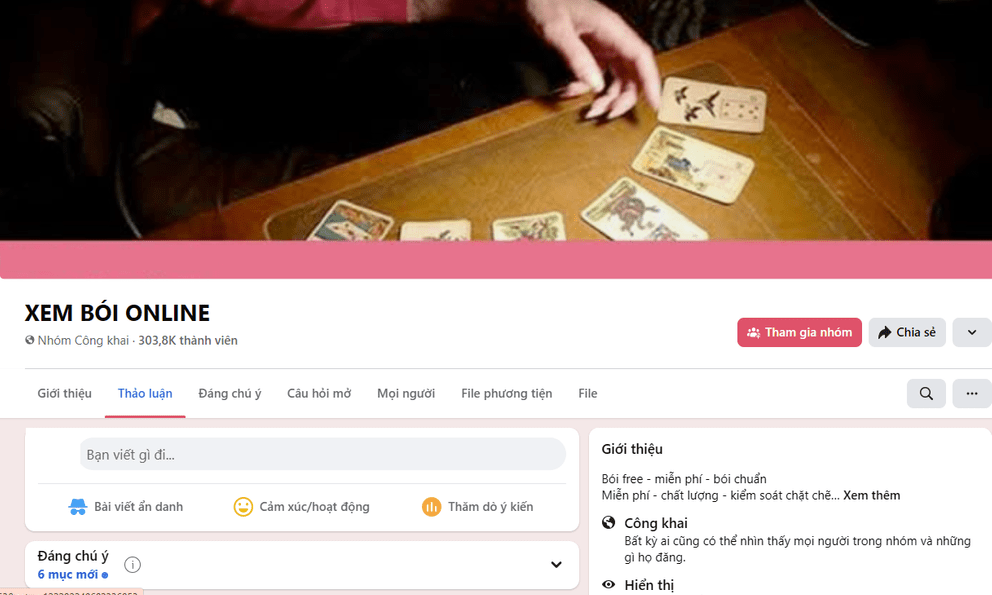Click the anonymous post icon
Image resolution: width=992 pixels, height=595 pixels.
pos(78,507)
